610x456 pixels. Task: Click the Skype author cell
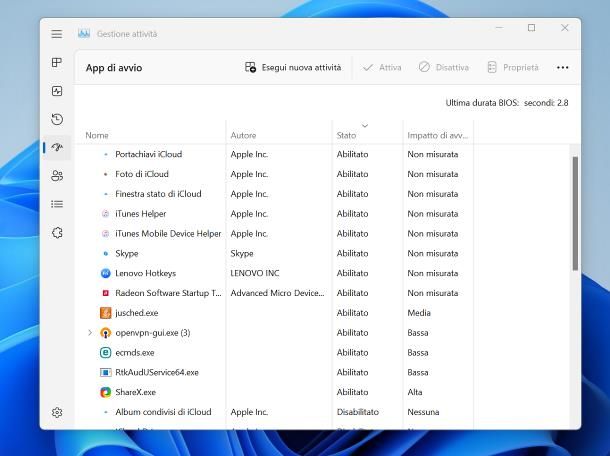click(x=242, y=253)
